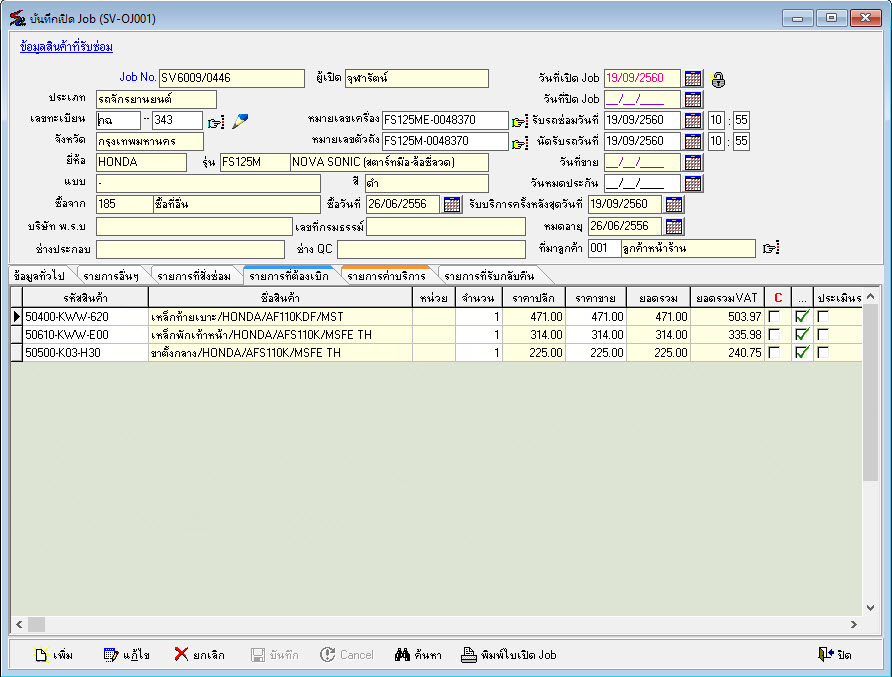Open calendar for วันที่เปิด Job date
The image size is (892, 677).
[x=692, y=79]
